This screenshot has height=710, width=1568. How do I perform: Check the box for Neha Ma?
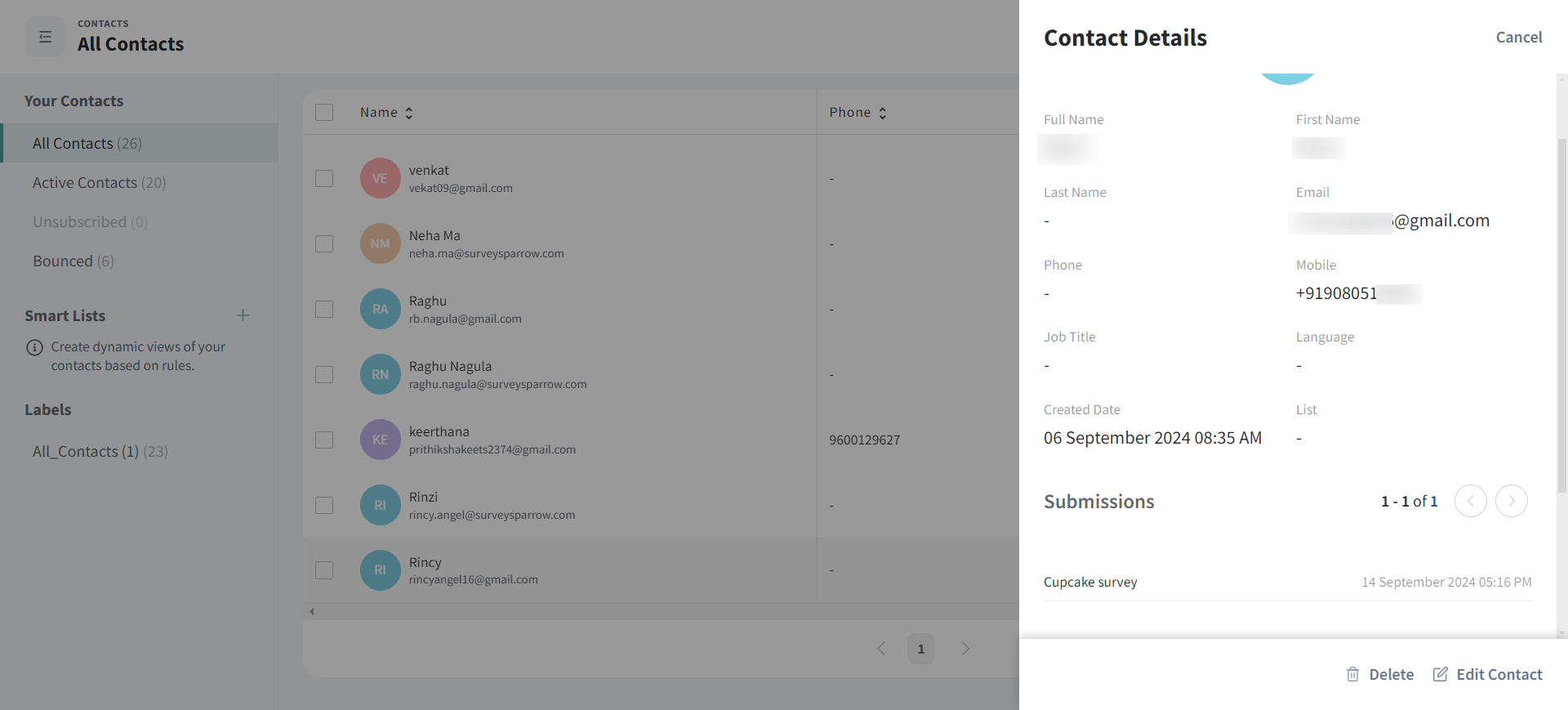tap(324, 243)
